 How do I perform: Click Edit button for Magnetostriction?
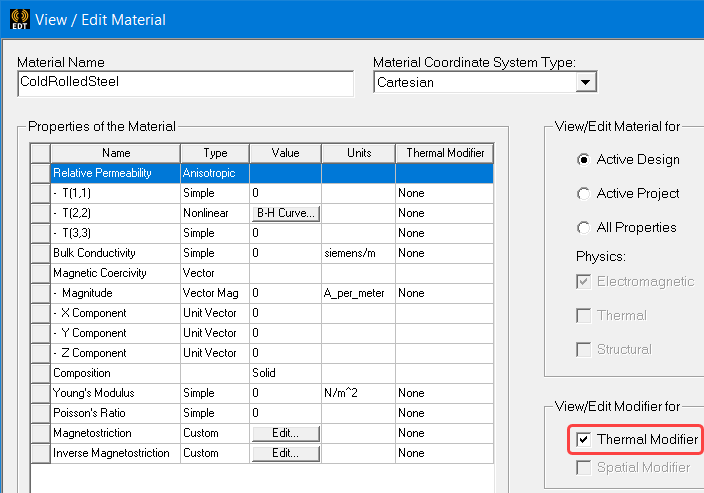[286, 433]
